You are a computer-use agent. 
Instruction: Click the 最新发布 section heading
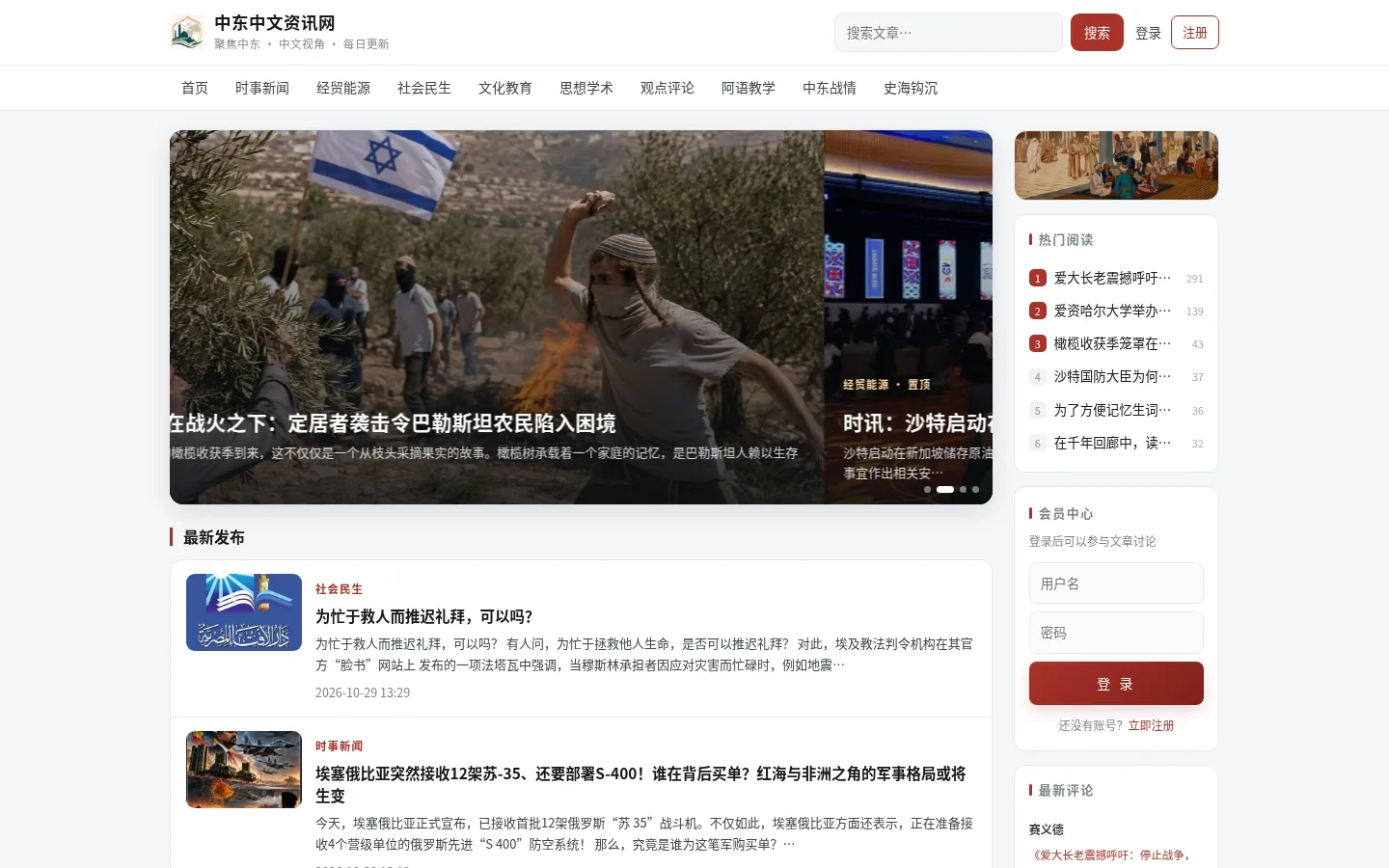[214, 537]
